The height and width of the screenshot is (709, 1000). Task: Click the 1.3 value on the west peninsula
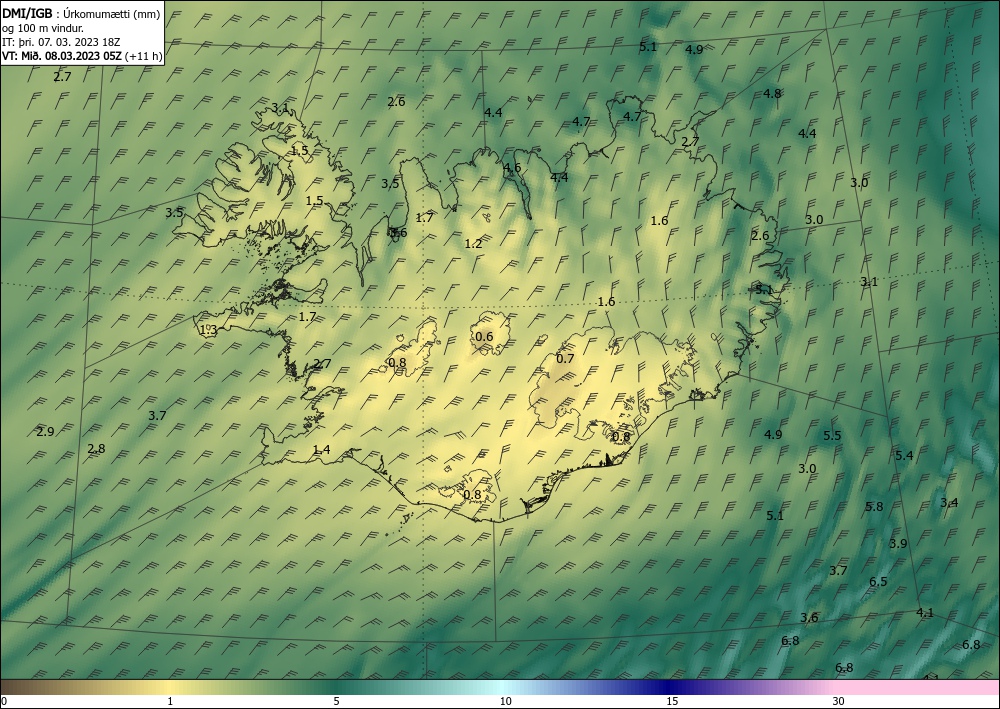click(209, 330)
